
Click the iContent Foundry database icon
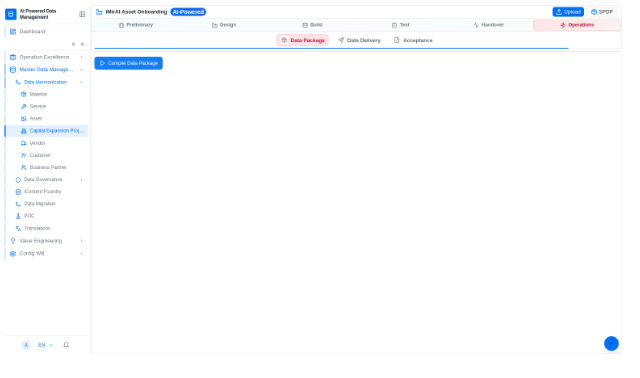[x=18, y=191]
